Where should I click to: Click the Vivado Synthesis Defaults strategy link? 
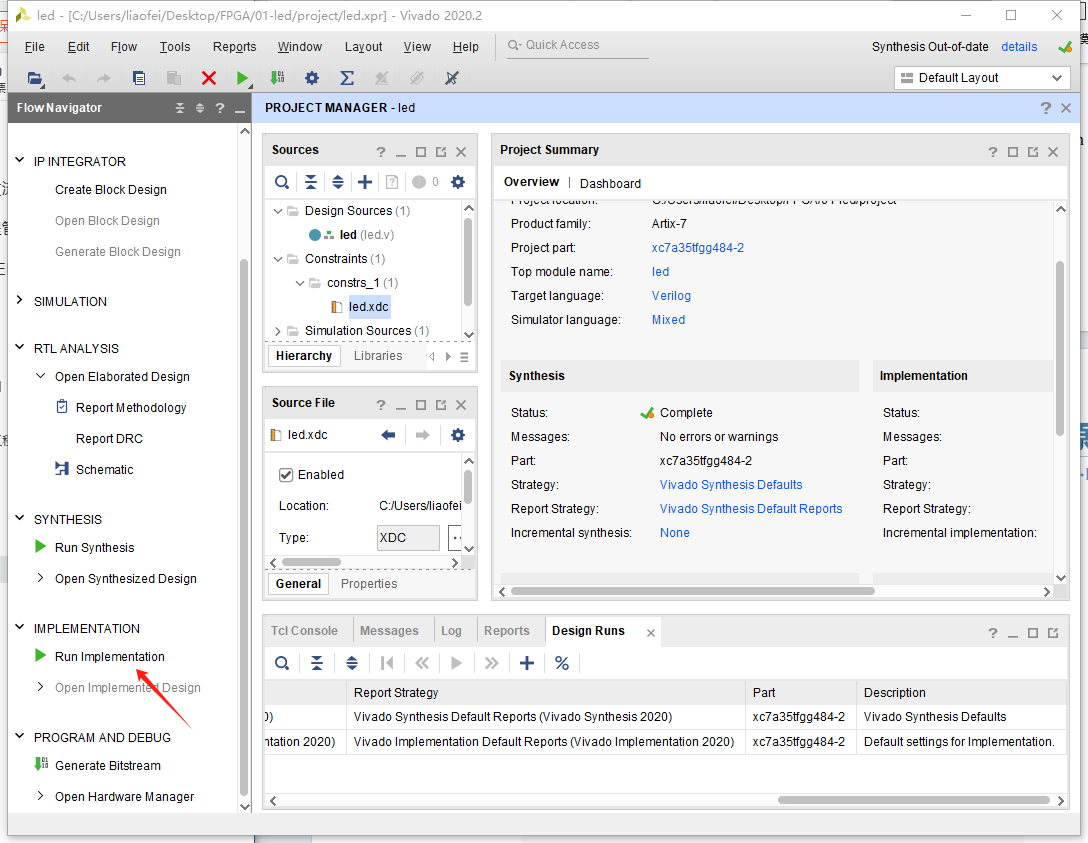[731, 484]
